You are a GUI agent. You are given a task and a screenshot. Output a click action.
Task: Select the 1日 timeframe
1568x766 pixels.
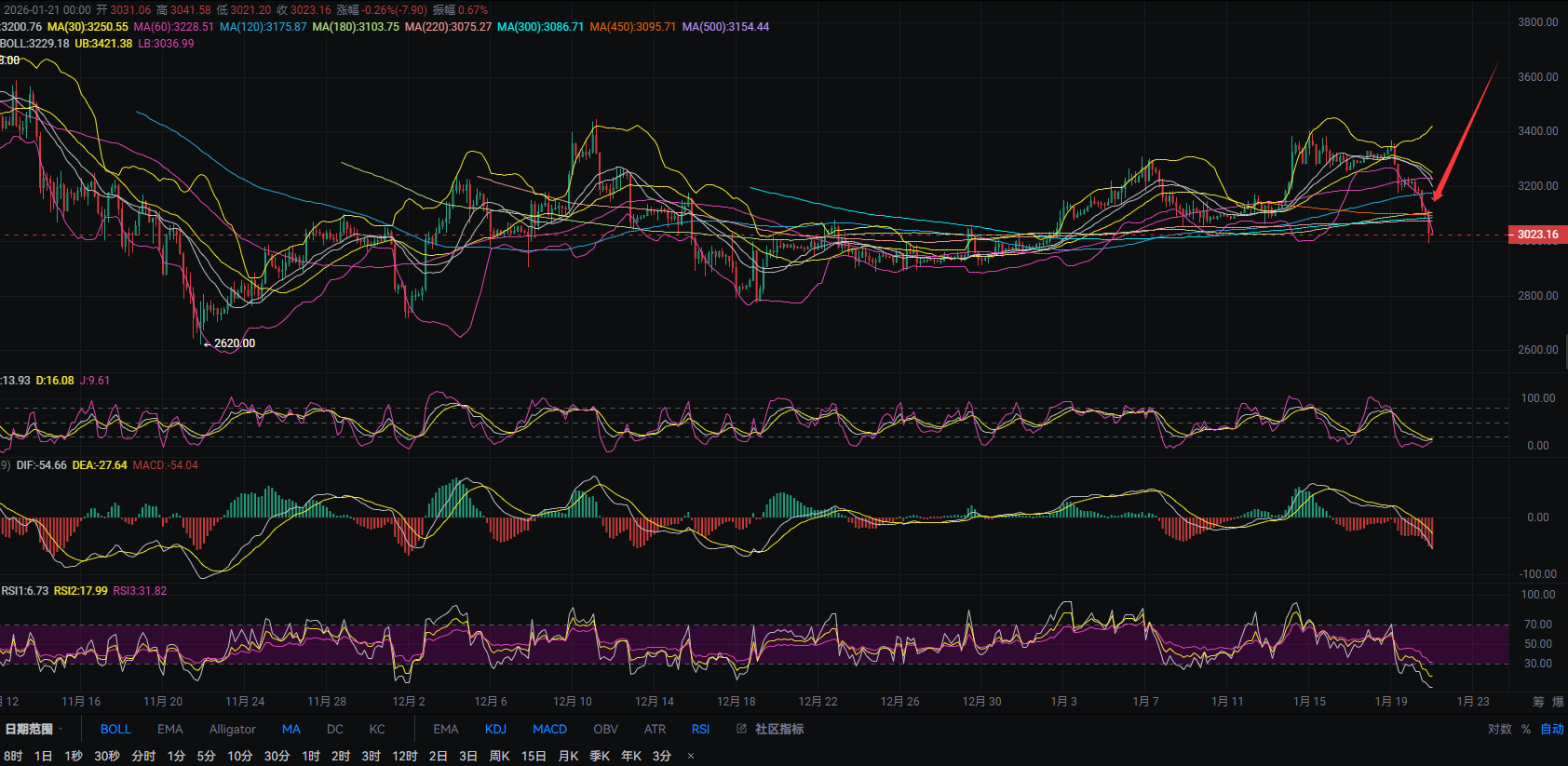(43, 756)
